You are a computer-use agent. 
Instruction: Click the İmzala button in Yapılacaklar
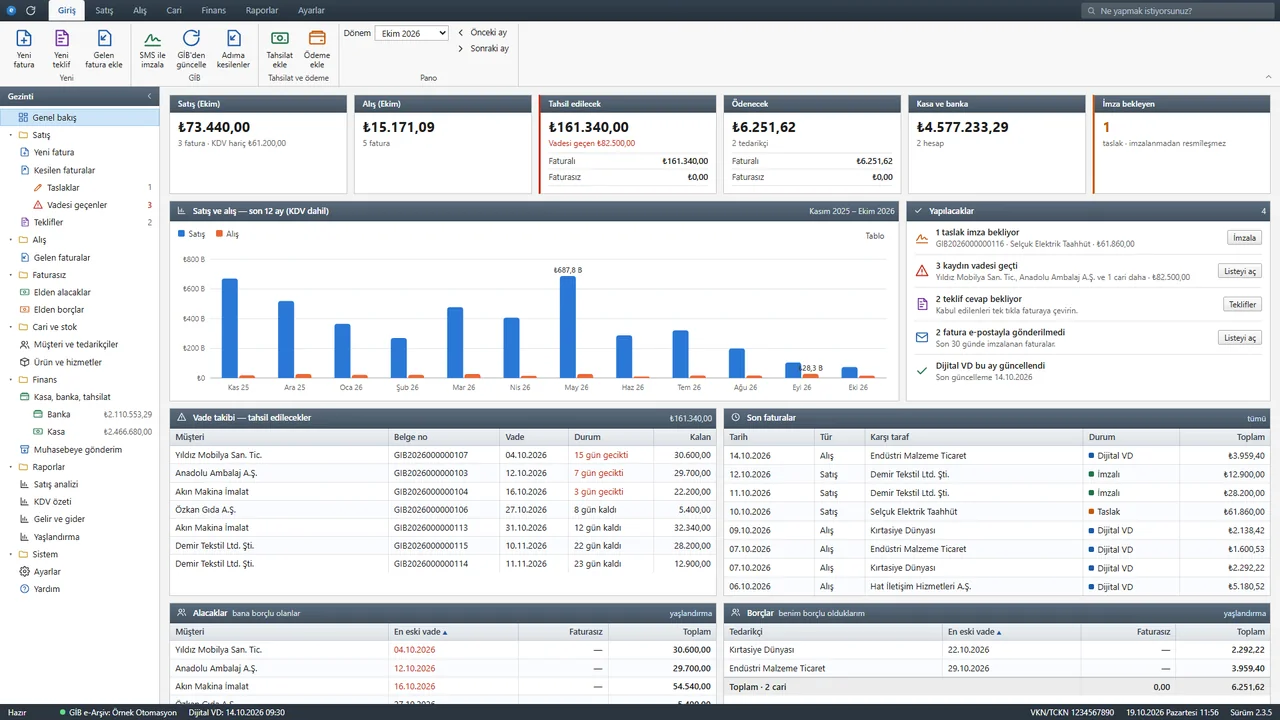1244,238
